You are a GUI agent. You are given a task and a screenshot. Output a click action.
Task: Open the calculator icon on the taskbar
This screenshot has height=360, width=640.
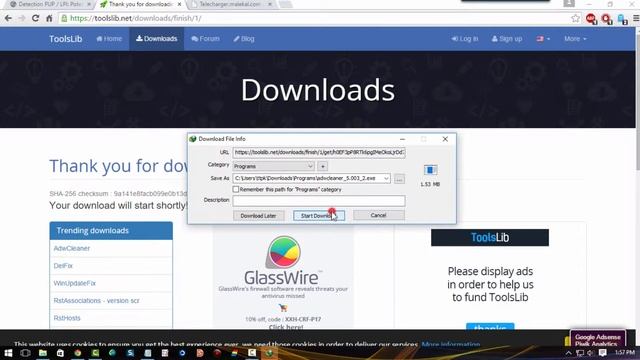(x=165, y=353)
